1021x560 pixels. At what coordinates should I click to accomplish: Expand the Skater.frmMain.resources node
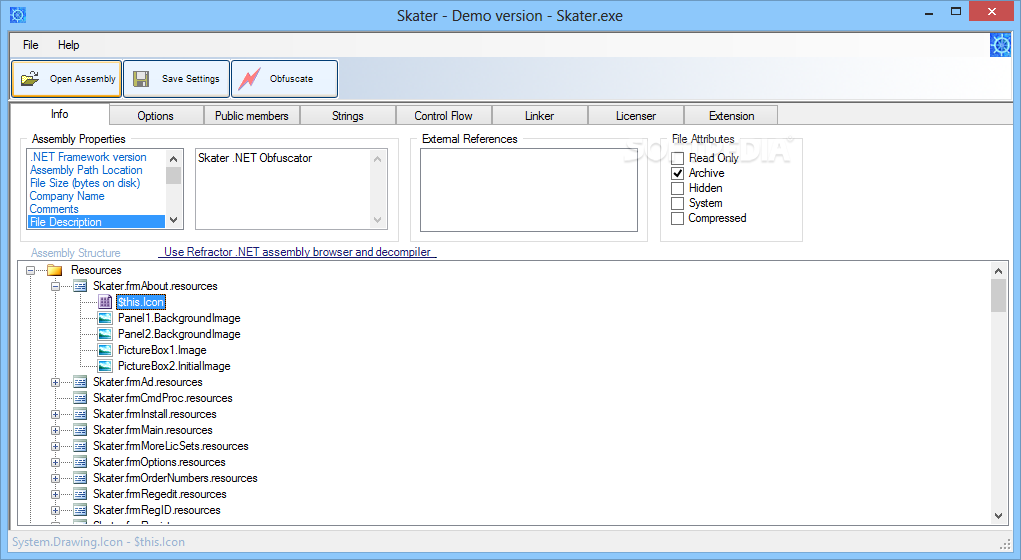click(x=55, y=430)
